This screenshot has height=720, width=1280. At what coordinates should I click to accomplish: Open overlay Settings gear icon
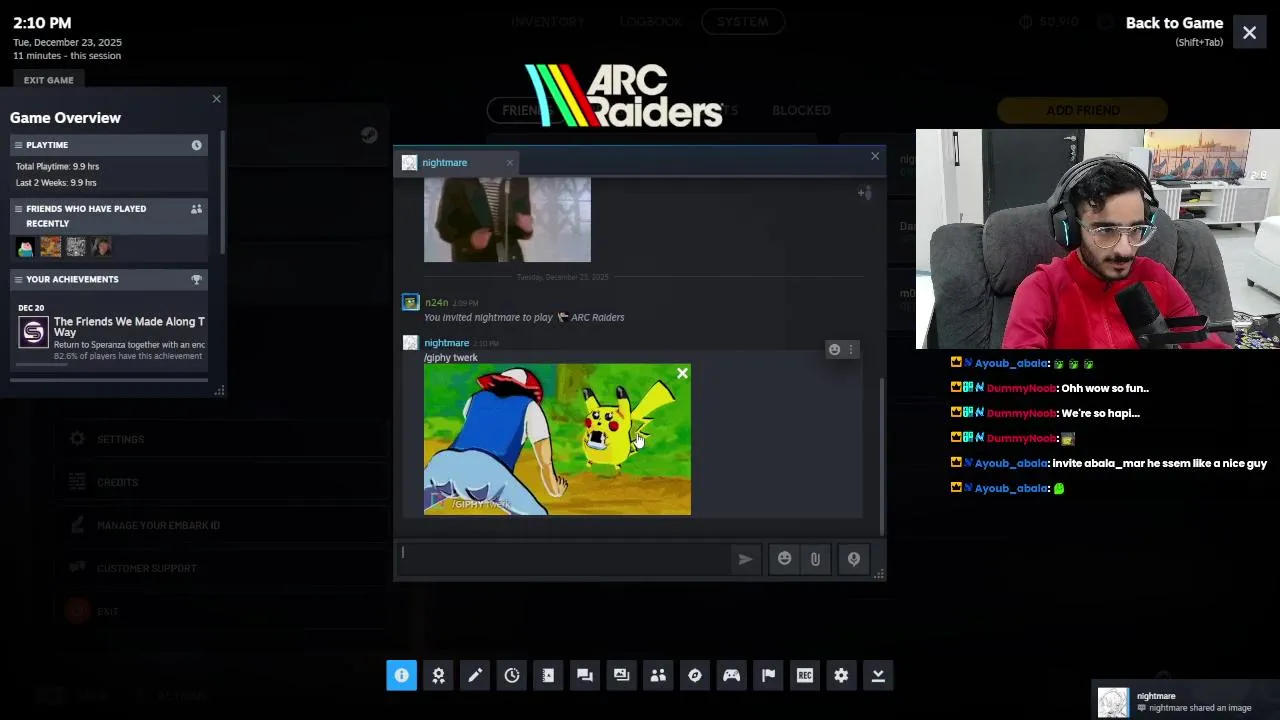point(841,676)
